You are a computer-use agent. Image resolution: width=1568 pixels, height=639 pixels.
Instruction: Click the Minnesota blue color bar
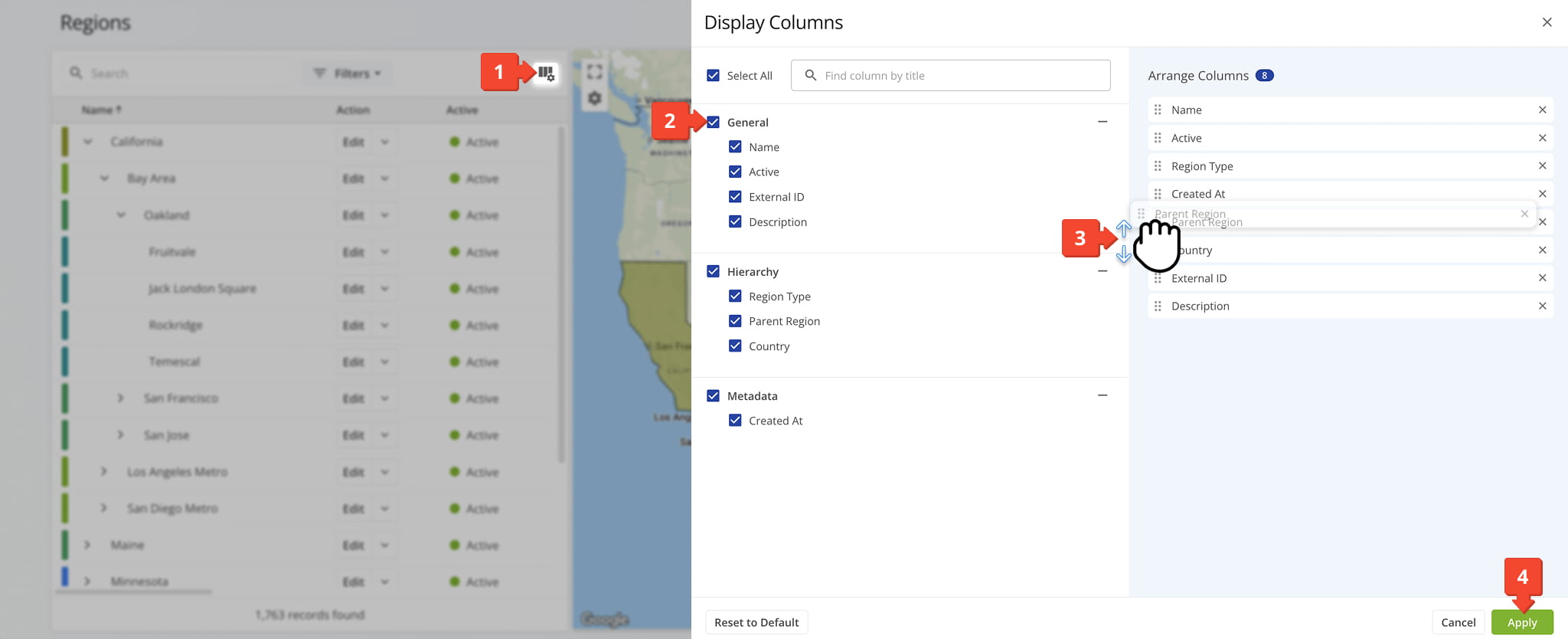[x=65, y=577]
